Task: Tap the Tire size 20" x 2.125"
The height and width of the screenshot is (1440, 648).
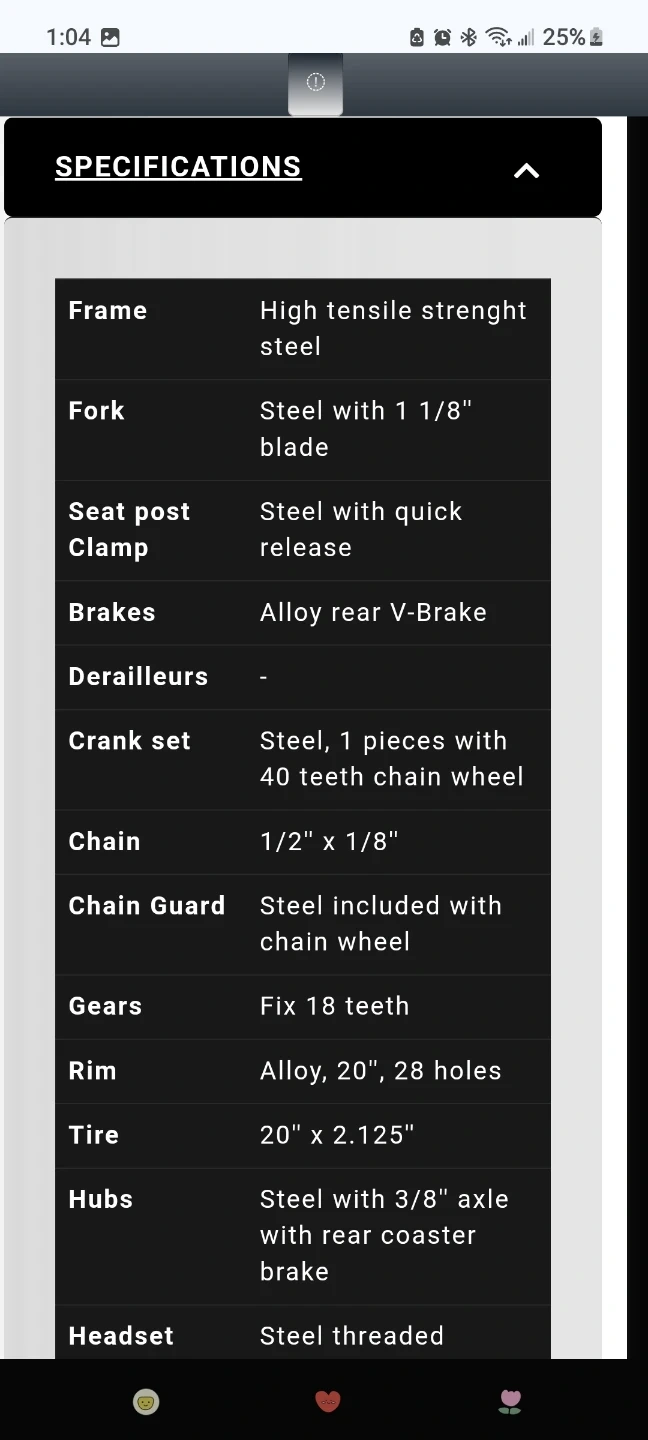Action: (x=337, y=1135)
